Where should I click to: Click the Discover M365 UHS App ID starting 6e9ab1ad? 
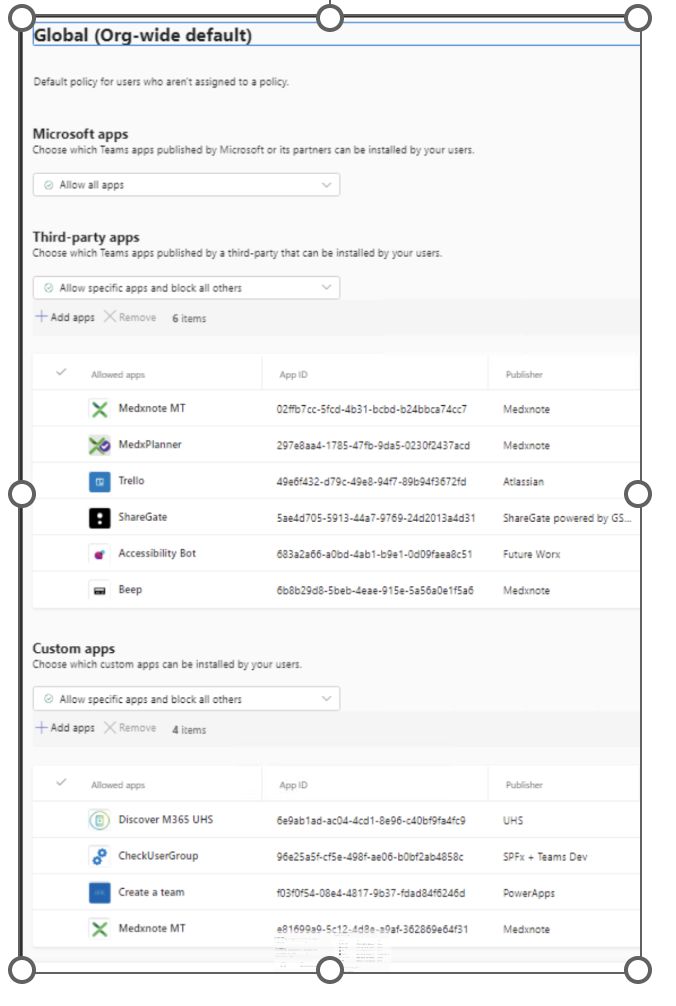(x=371, y=821)
